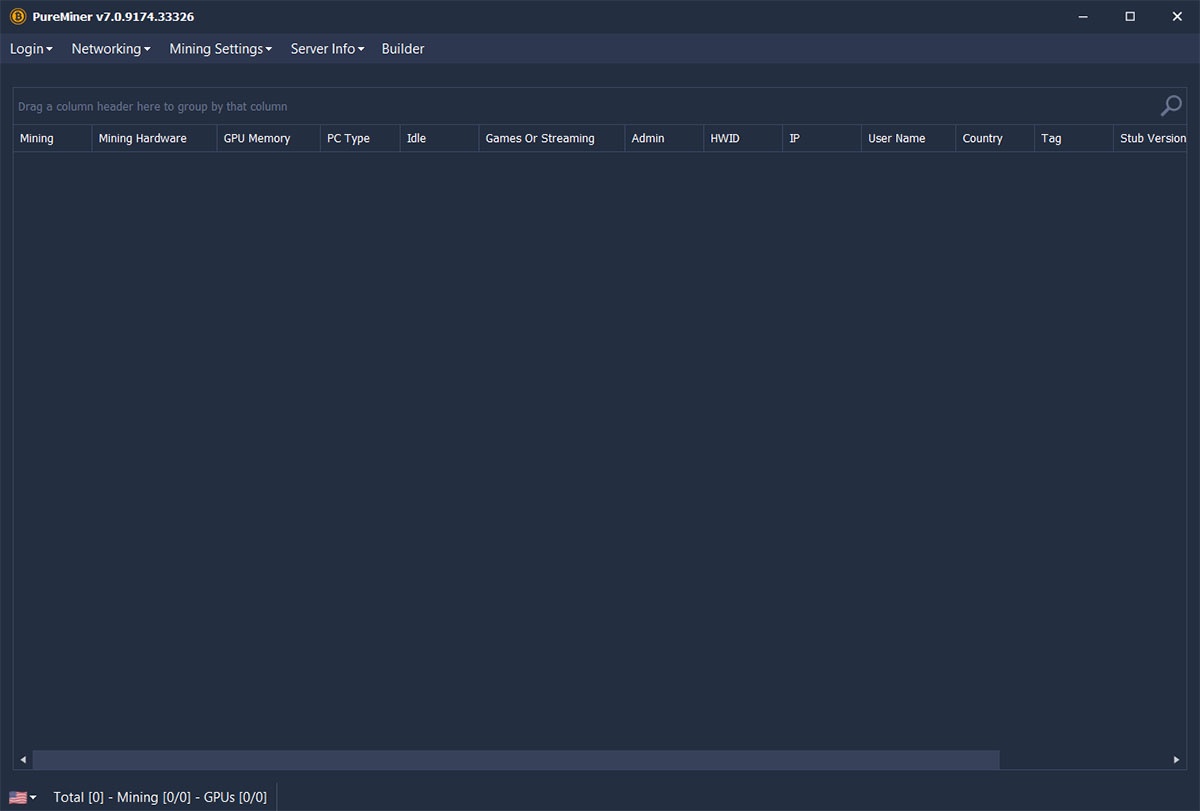Expand the Networking menu
The width and height of the screenshot is (1200, 811).
click(x=110, y=49)
